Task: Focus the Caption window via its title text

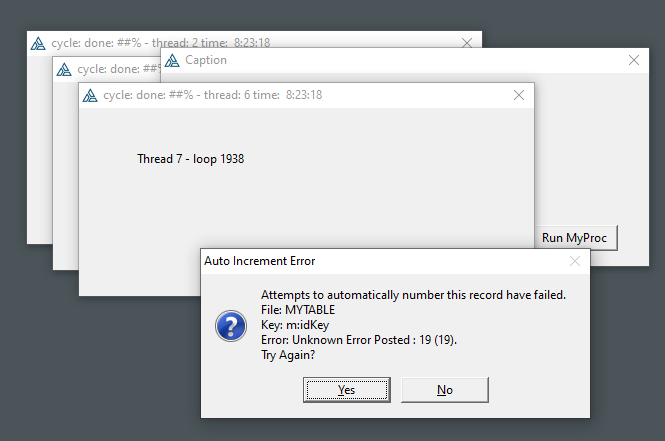Action: pyautogui.click(x=206, y=60)
